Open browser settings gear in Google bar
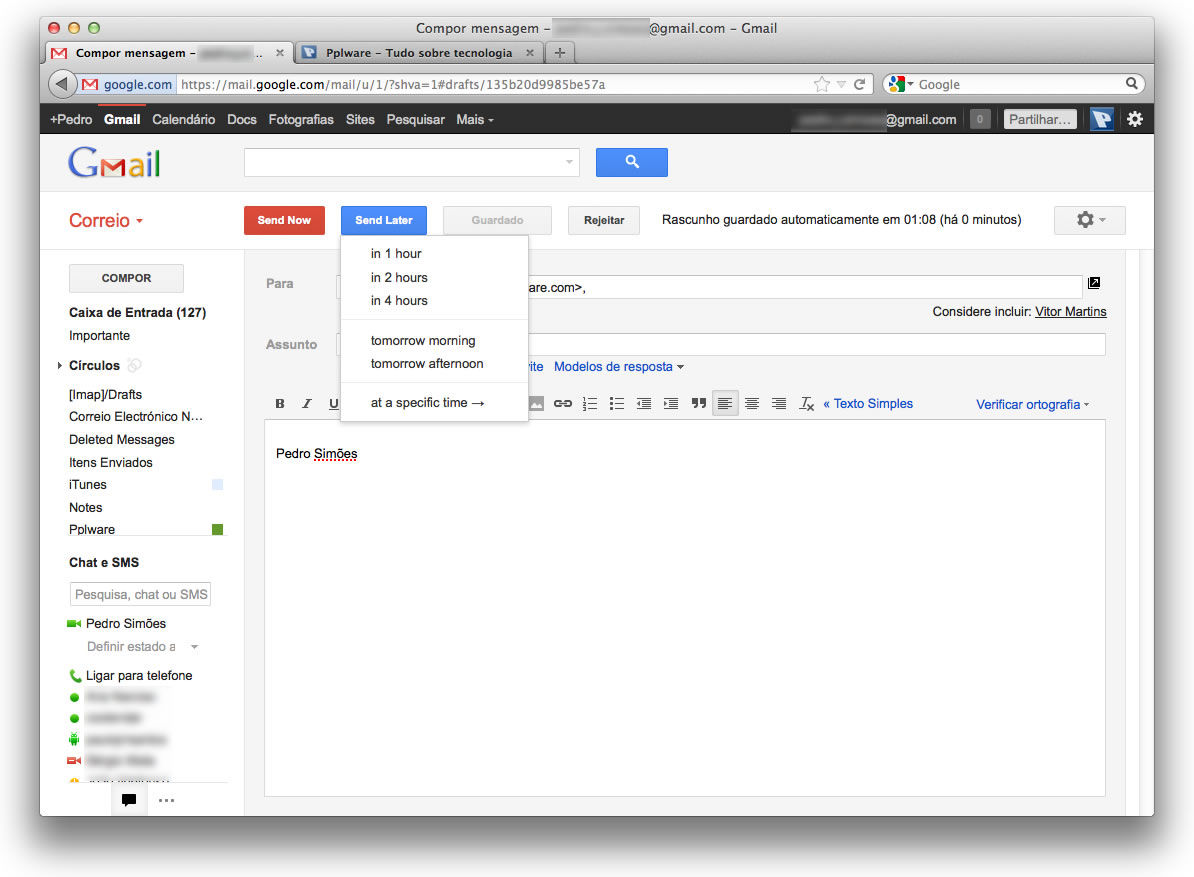The image size is (1194, 877). click(x=1135, y=120)
